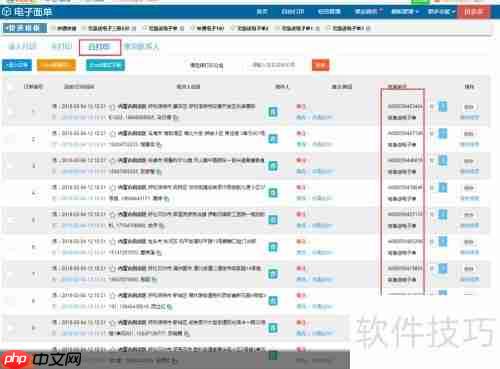This screenshot has height=369, width=500.
Task: Click the blue waybill icon in order row 3
Action: coord(442,160)
